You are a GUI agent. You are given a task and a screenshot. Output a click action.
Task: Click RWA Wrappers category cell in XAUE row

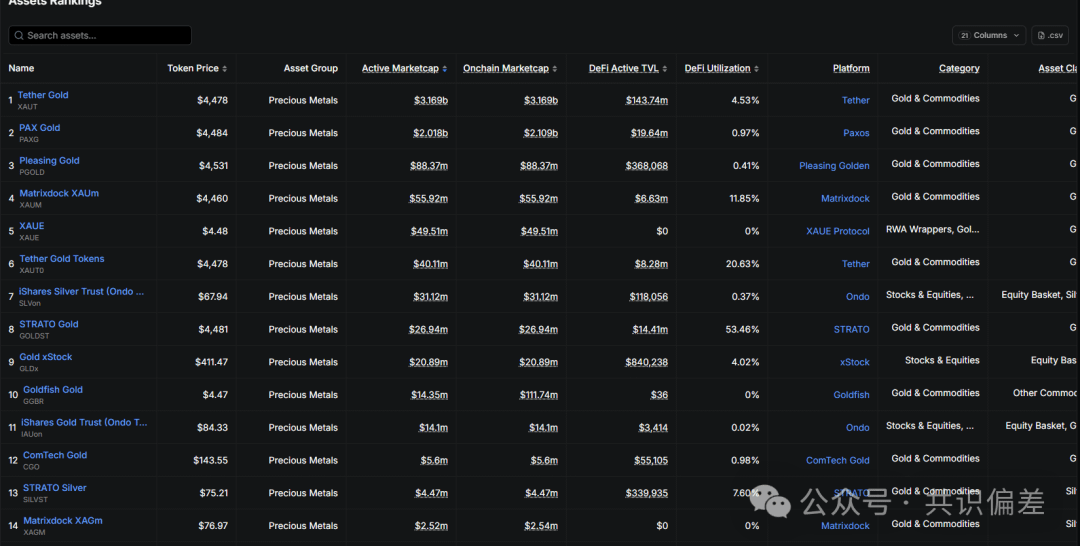(x=933, y=229)
